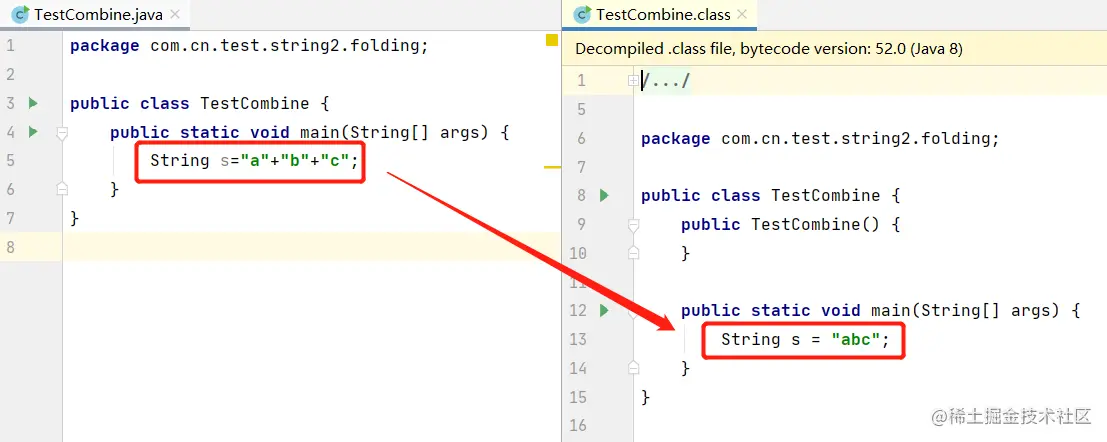
Task: Click 'public class TestCombine {' on line 8 of decompiled file
Action: pos(771,196)
